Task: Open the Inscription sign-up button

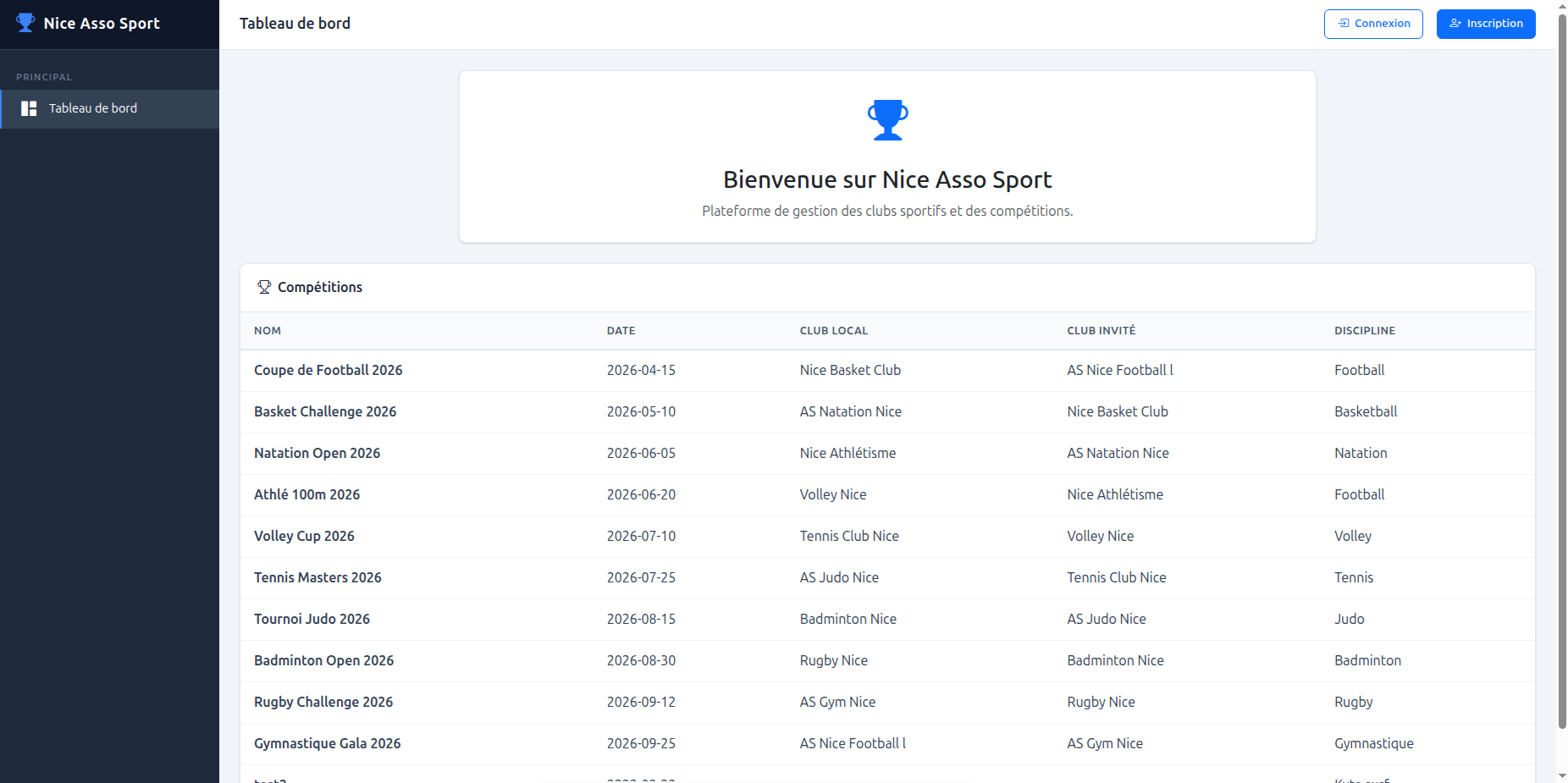Action: pos(1486,24)
